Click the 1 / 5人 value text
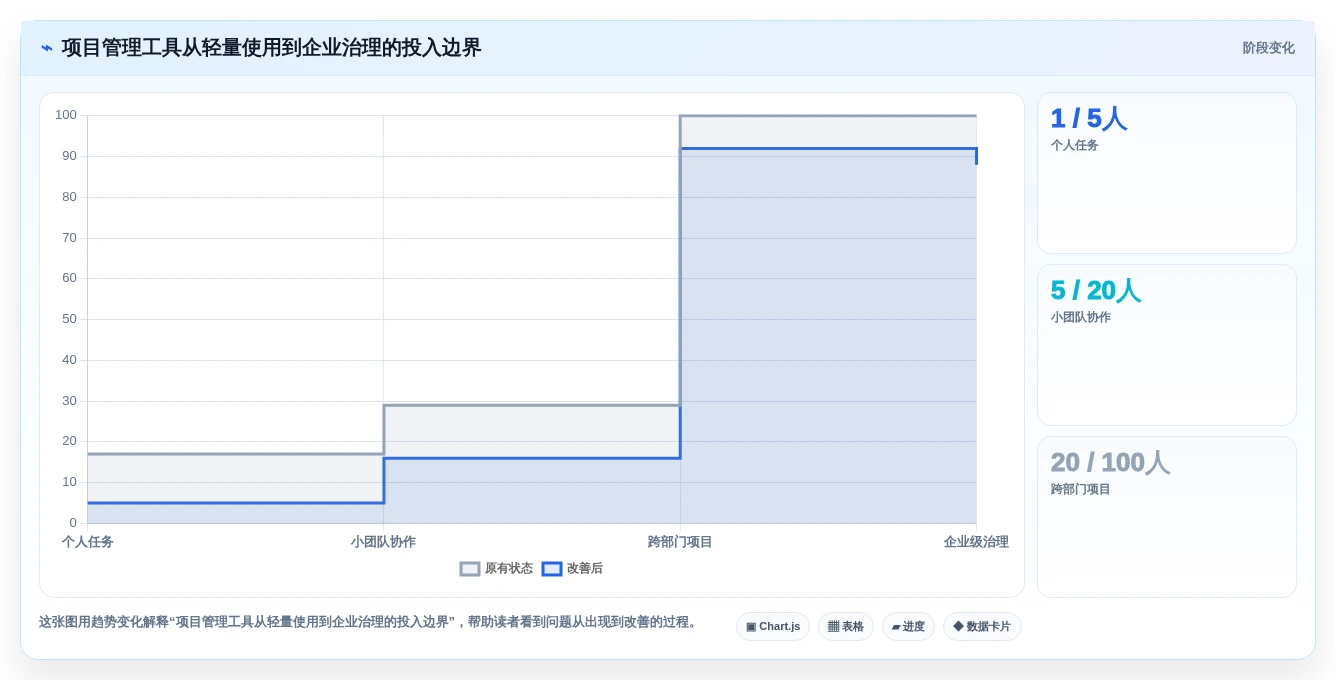Image resolution: width=1336 pixels, height=680 pixels. click(1088, 119)
